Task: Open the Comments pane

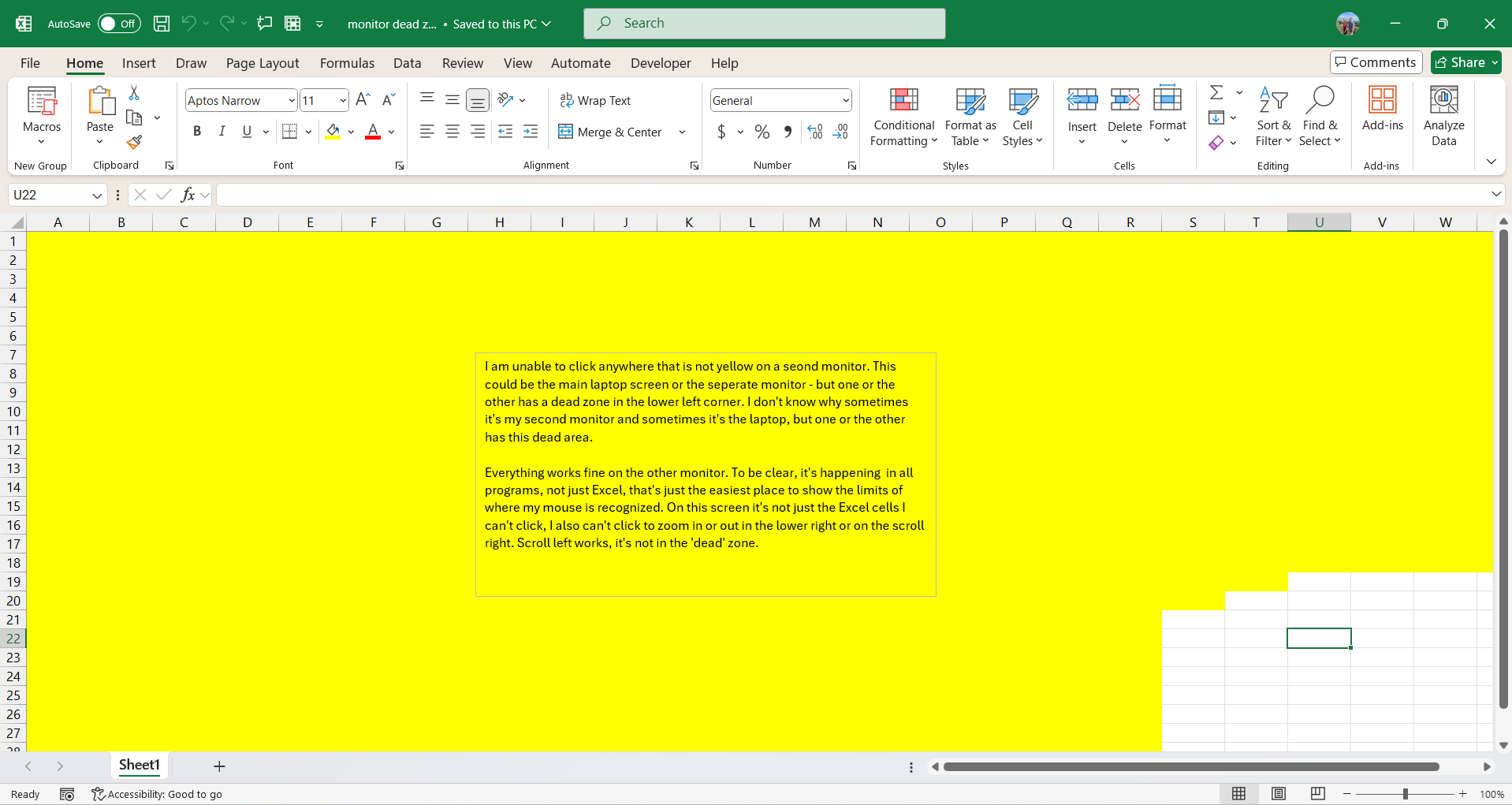Action: (1375, 62)
